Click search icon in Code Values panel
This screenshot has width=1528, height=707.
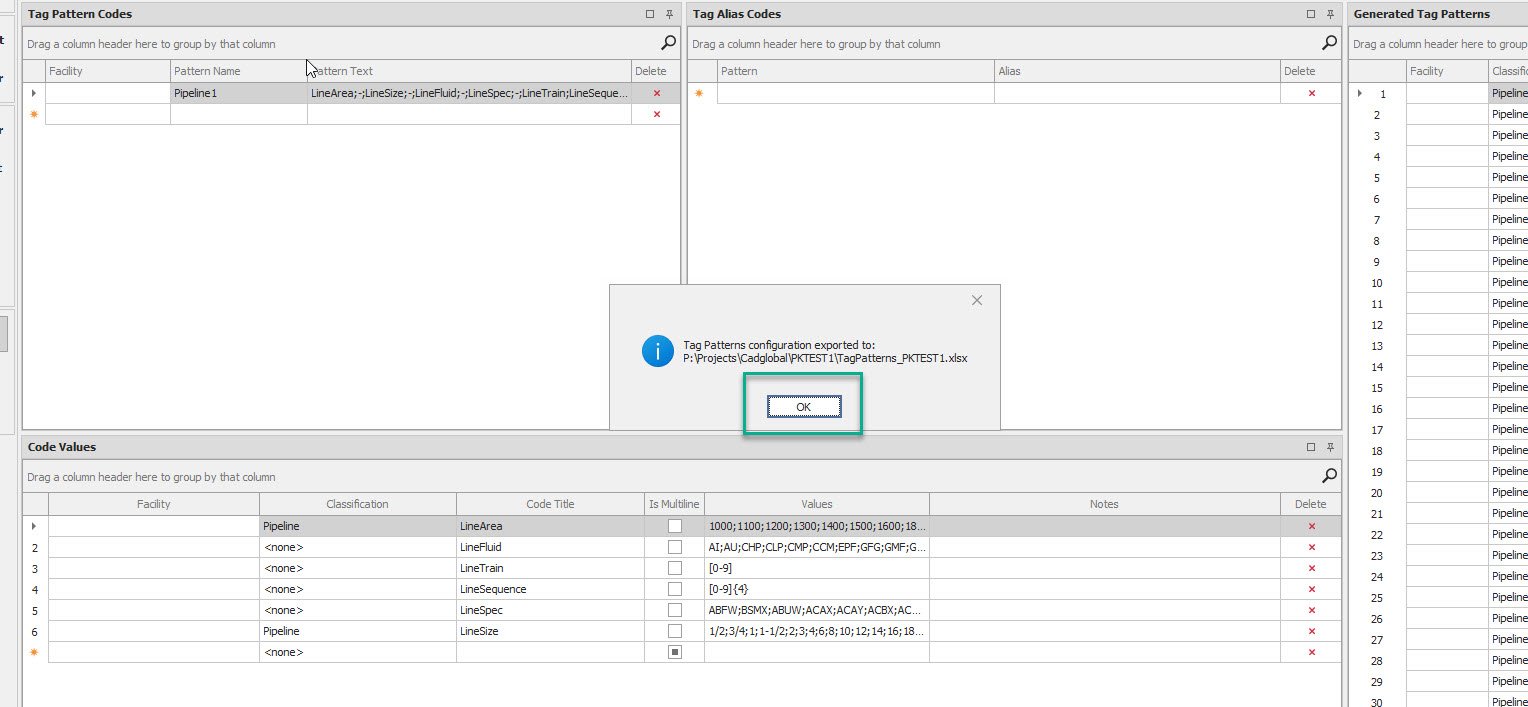click(x=1329, y=476)
